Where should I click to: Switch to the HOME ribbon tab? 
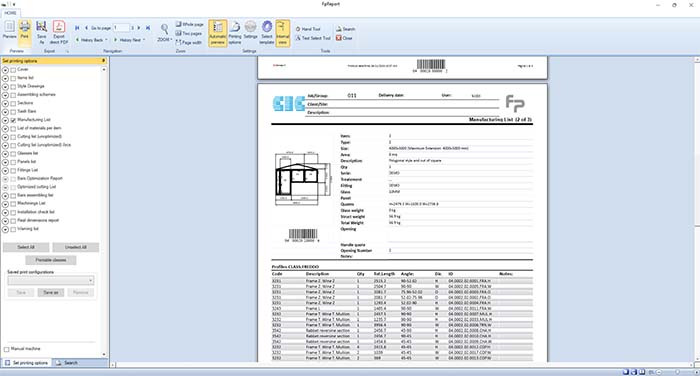(x=10, y=13)
